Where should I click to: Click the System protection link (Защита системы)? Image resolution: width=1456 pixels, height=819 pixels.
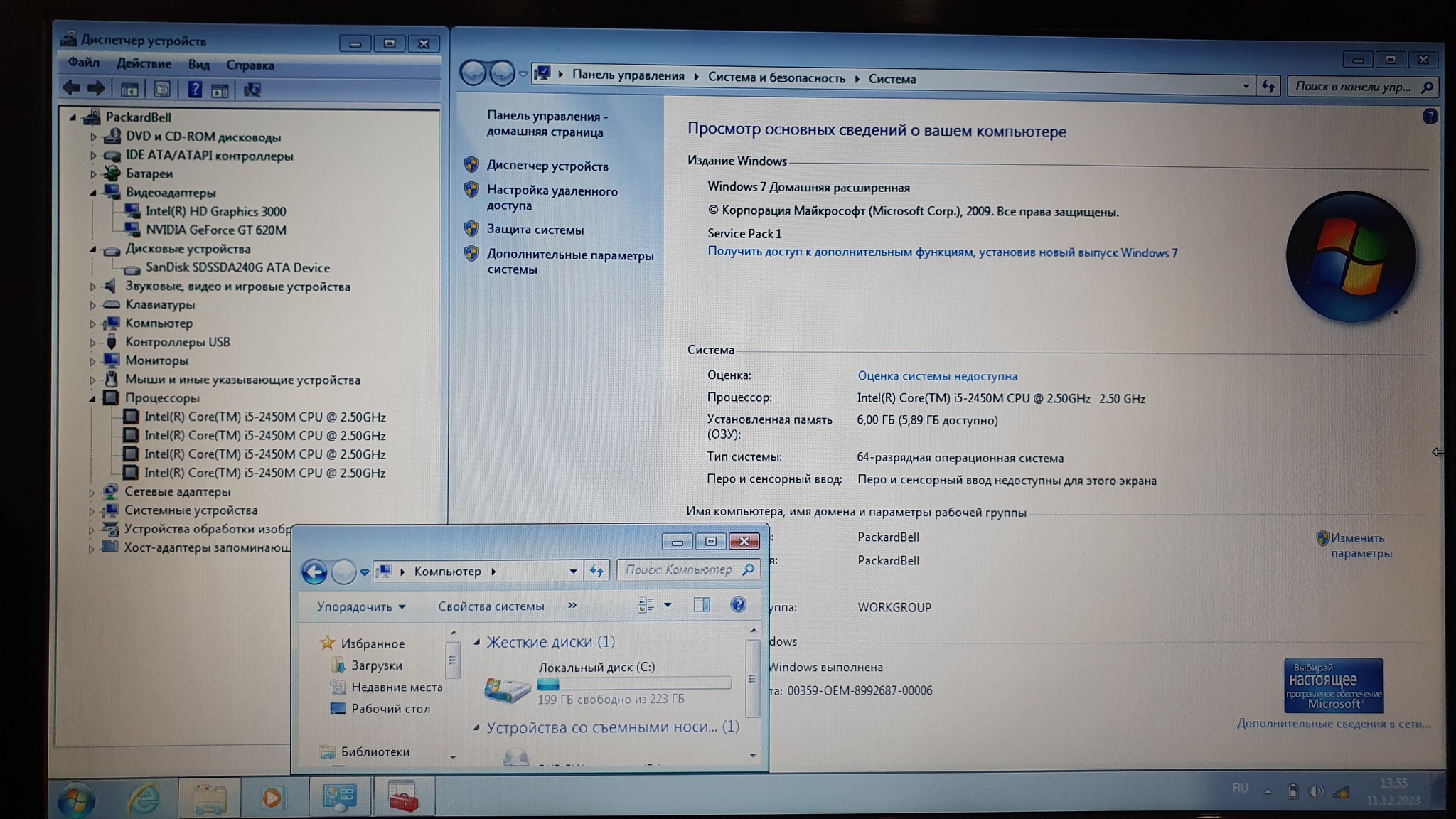point(535,230)
